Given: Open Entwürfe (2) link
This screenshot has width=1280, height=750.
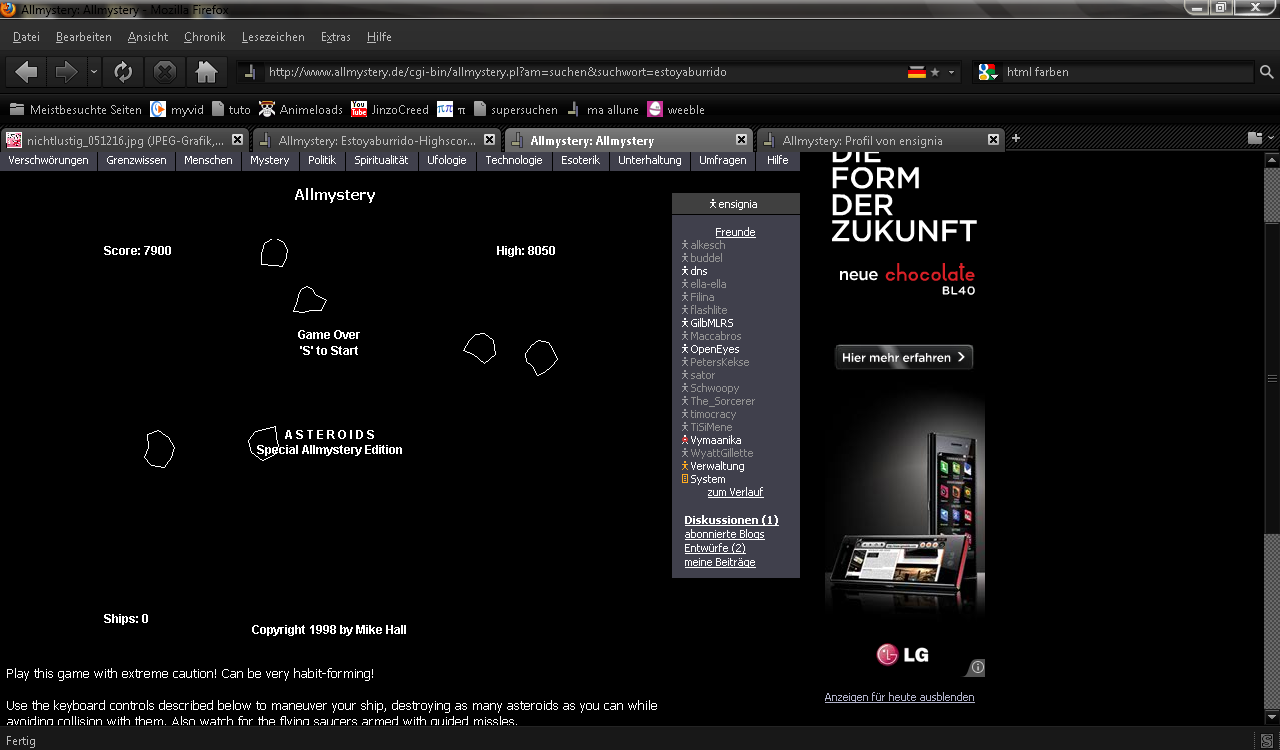Looking at the screenshot, I should point(715,548).
